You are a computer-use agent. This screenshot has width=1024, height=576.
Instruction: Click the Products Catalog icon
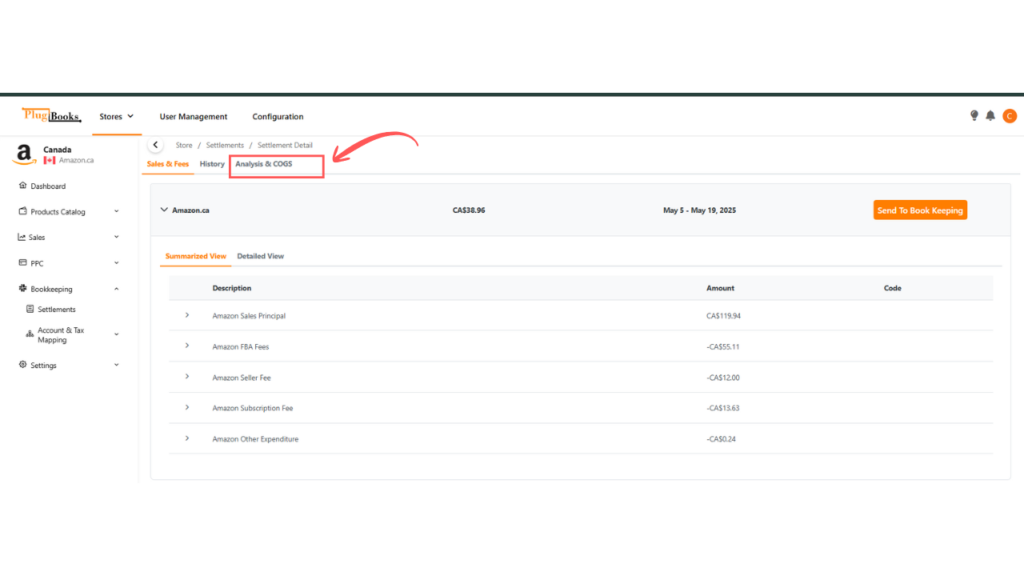(23, 211)
